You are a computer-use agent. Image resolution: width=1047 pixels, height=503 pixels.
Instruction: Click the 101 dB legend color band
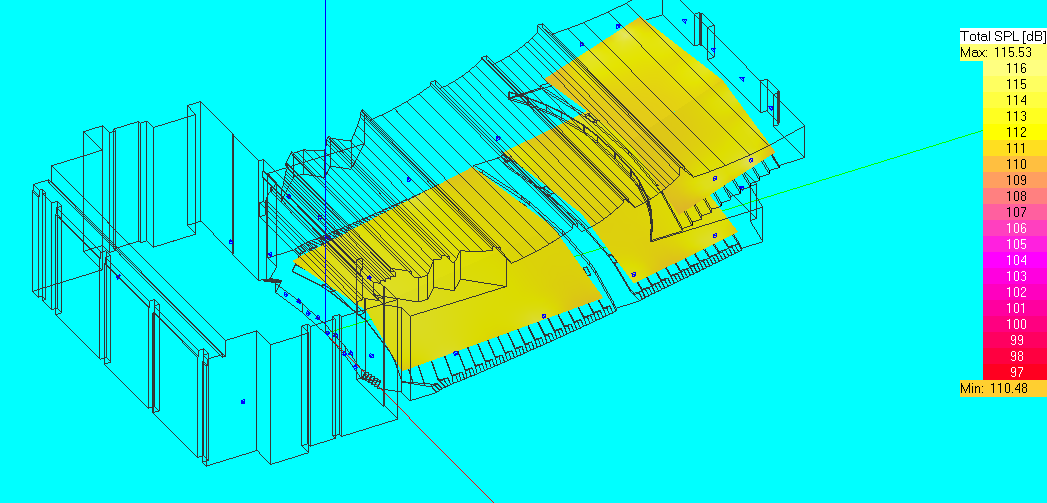pos(1015,309)
